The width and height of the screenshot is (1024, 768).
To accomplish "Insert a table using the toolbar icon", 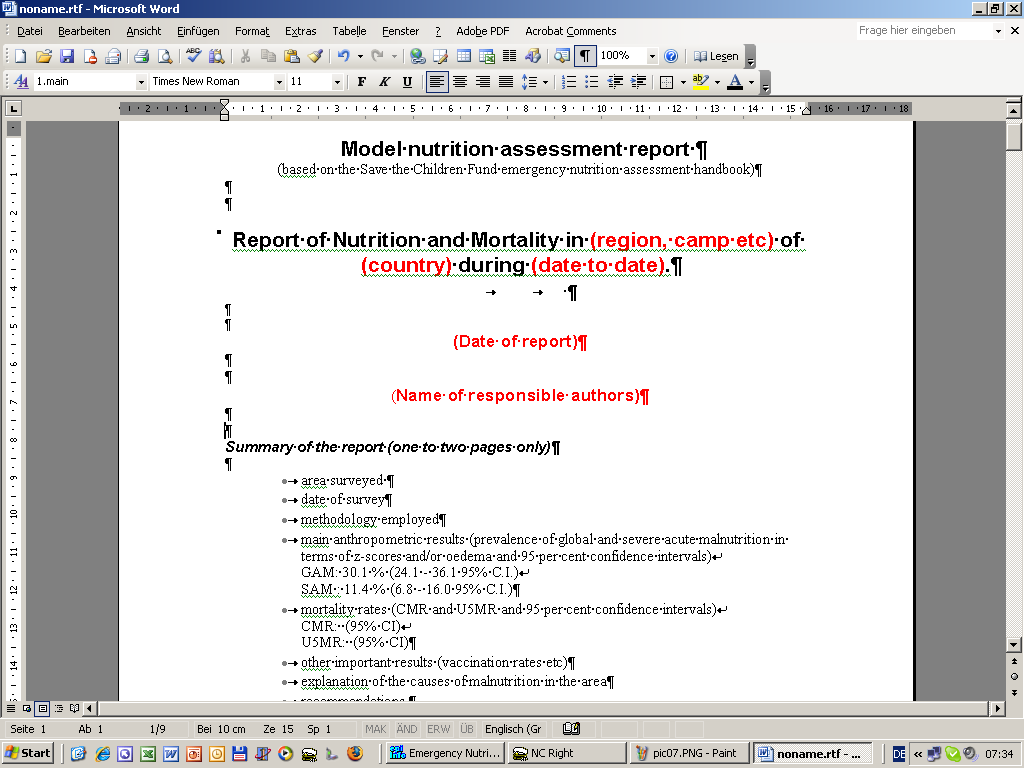I will pyautogui.click(x=463, y=56).
